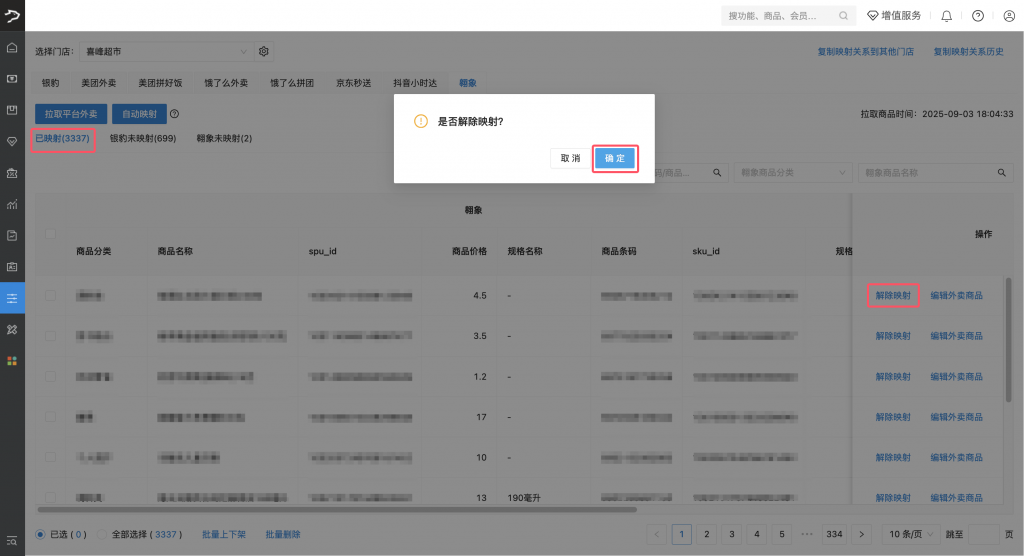Tick the select-all checkbox in table header
1024x556 pixels.
tap(50, 234)
